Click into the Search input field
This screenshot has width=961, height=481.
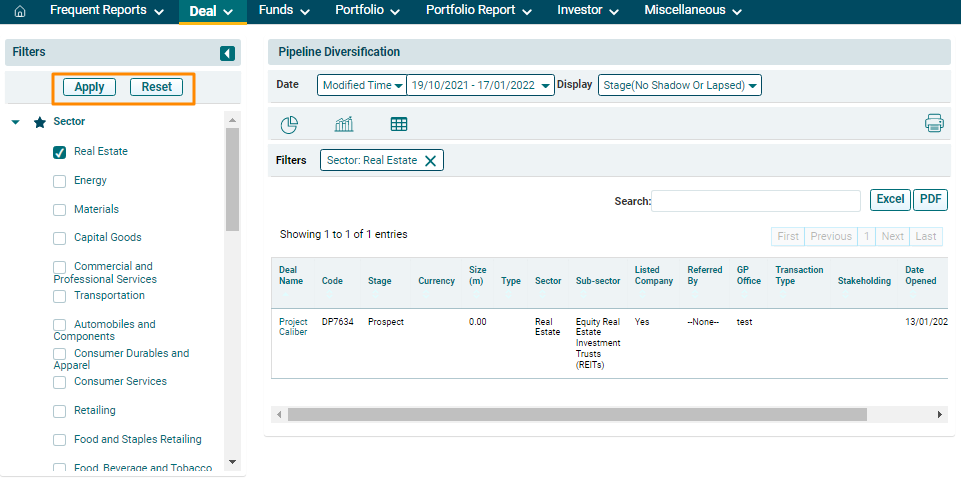[755, 201]
